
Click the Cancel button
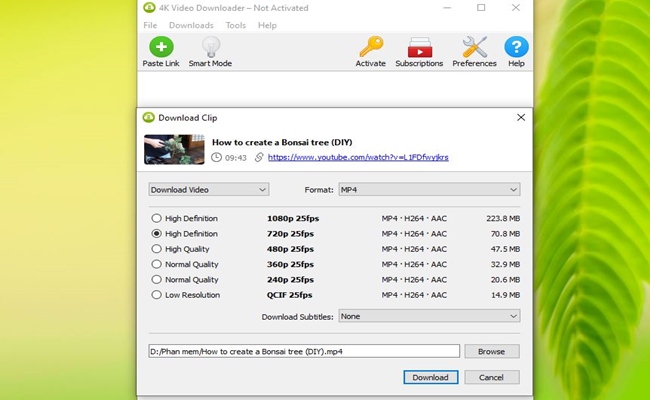[491, 377]
